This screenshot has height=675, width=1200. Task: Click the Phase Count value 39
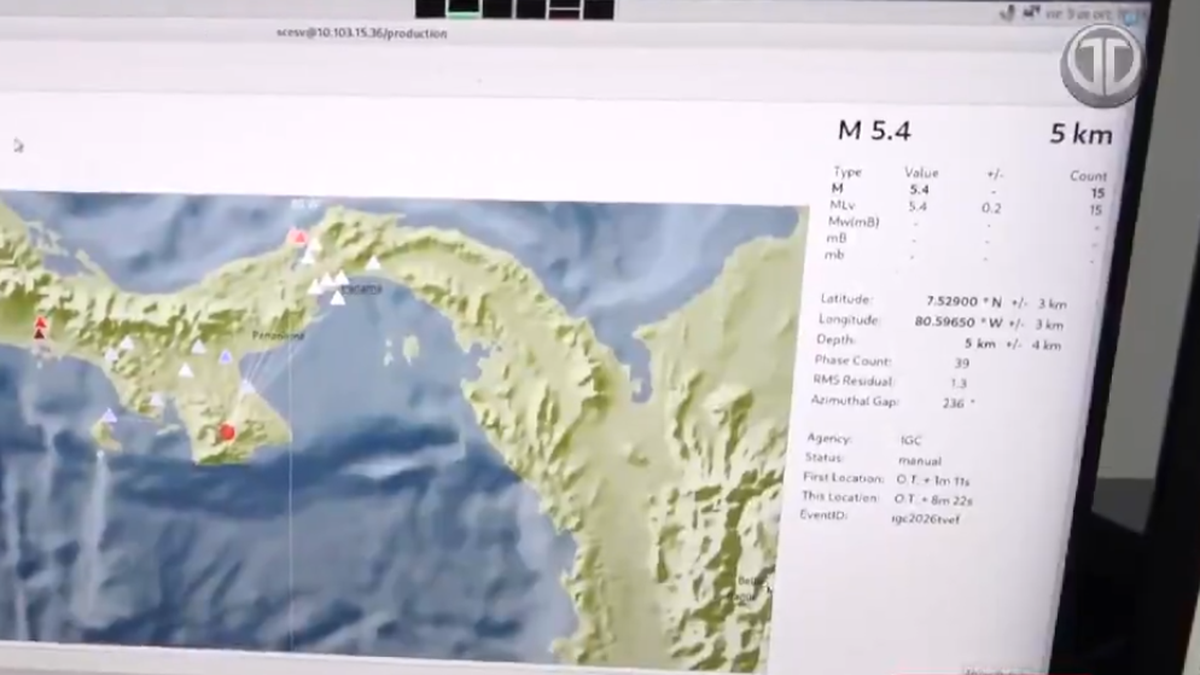pyautogui.click(x=960, y=363)
